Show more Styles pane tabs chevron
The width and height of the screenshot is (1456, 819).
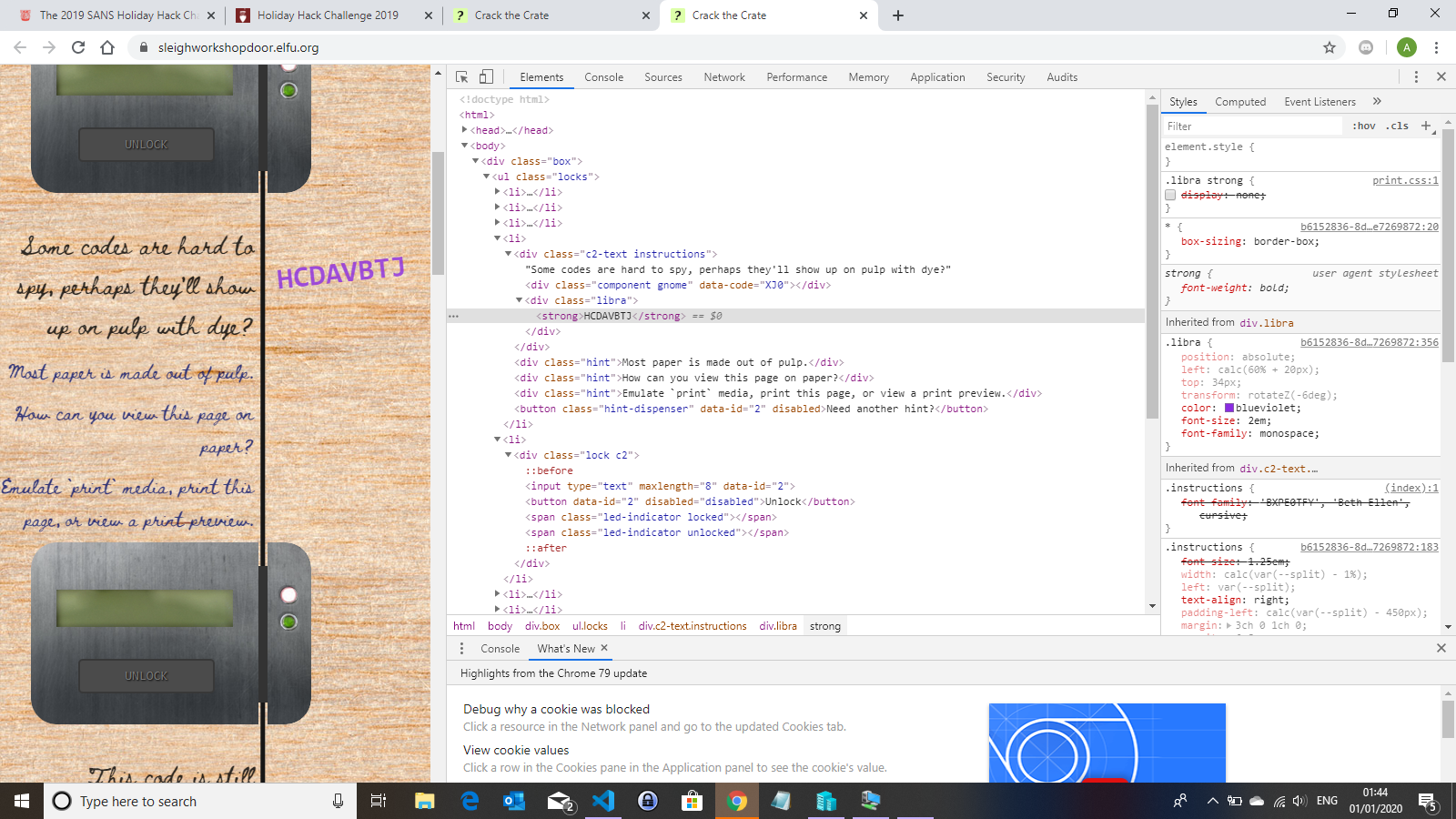(1377, 101)
